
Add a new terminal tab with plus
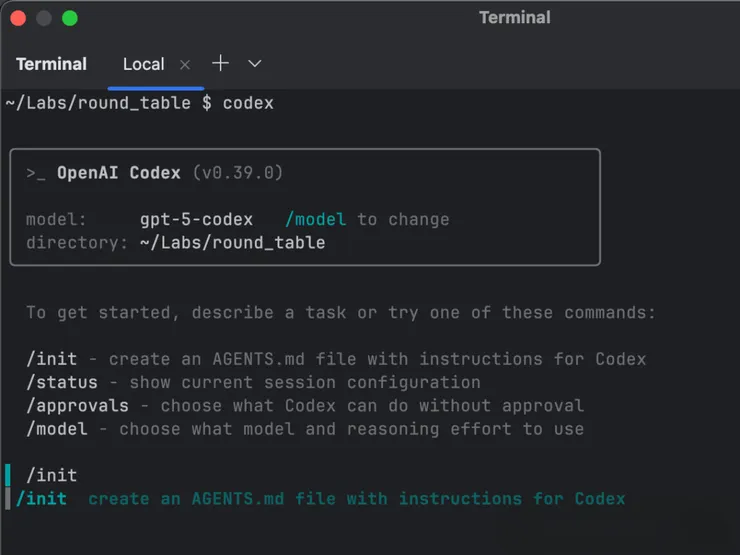tap(220, 63)
